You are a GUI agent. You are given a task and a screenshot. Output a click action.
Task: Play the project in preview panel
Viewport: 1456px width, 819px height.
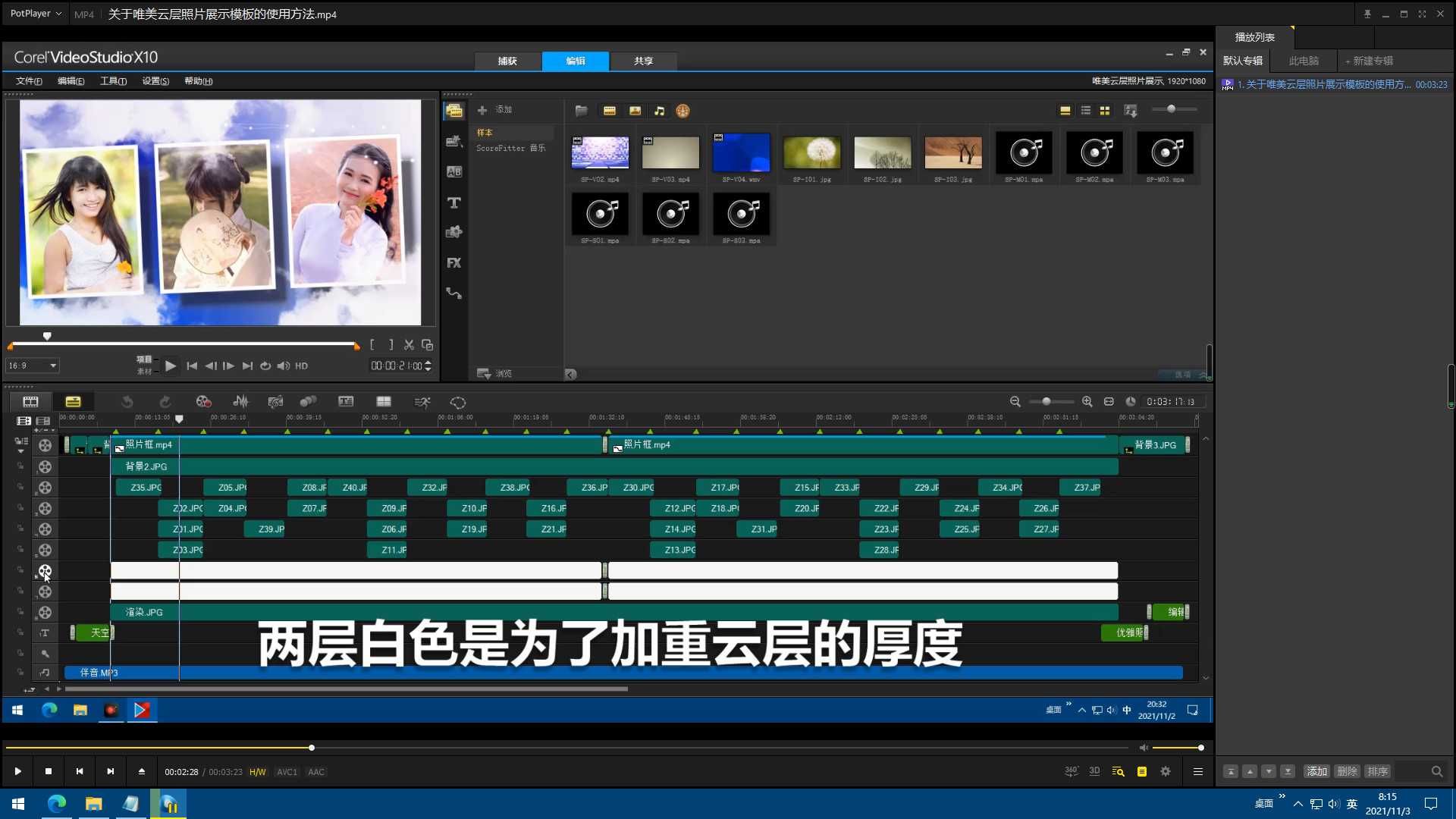pos(171,366)
